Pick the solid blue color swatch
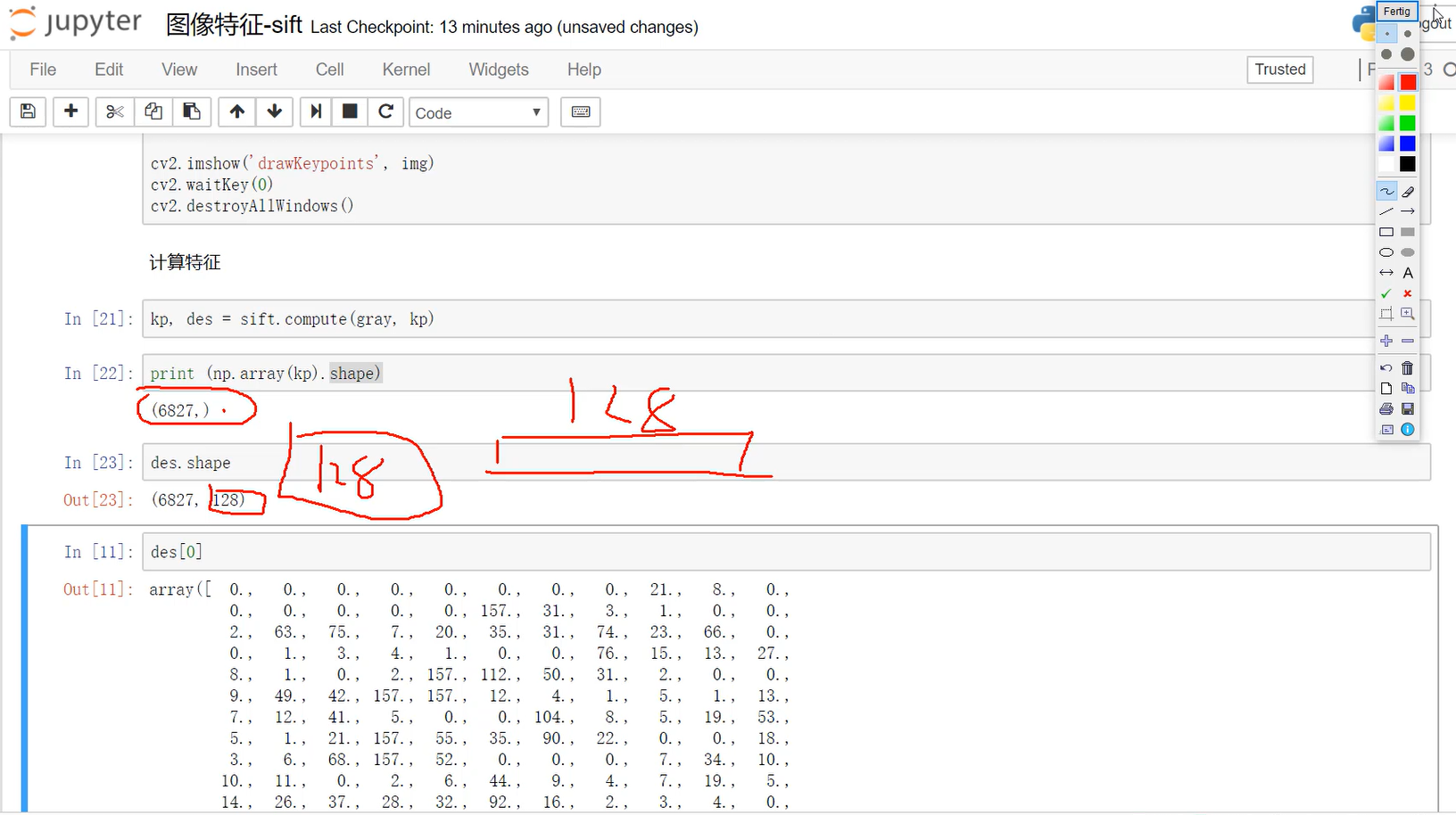Image resolution: width=1456 pixels, height=815 pixels. click(1408, 144)
